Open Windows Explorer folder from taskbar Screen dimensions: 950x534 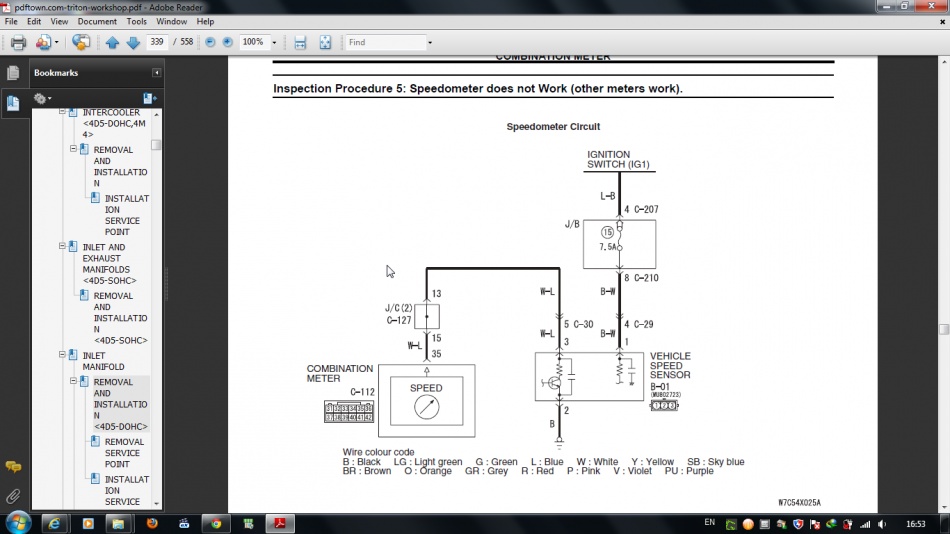(118, 524)
